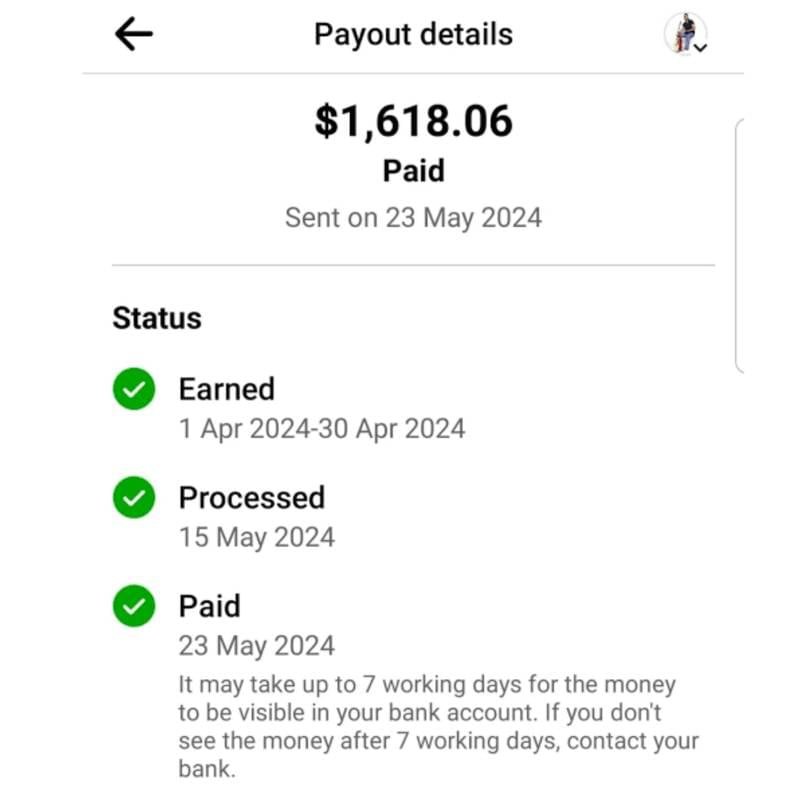The image size is (800, 802).
Task: Select the Processed status step label
Action: click(x=252, y=497)
